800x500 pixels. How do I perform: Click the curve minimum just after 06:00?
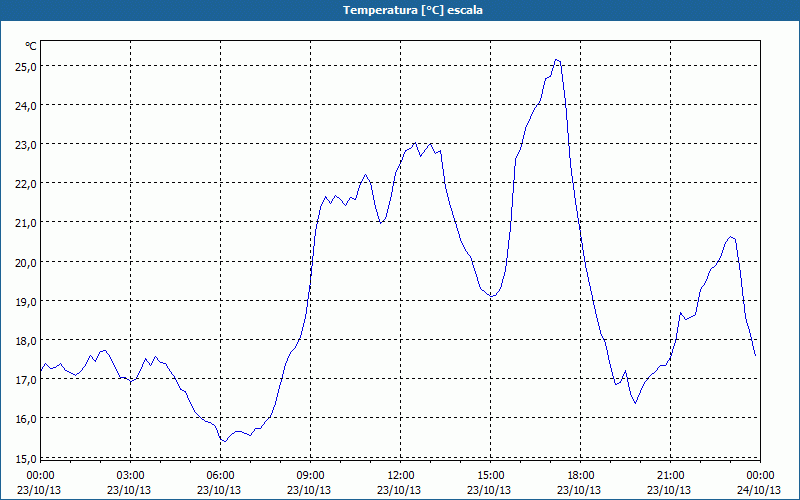[x=224, y=441]
